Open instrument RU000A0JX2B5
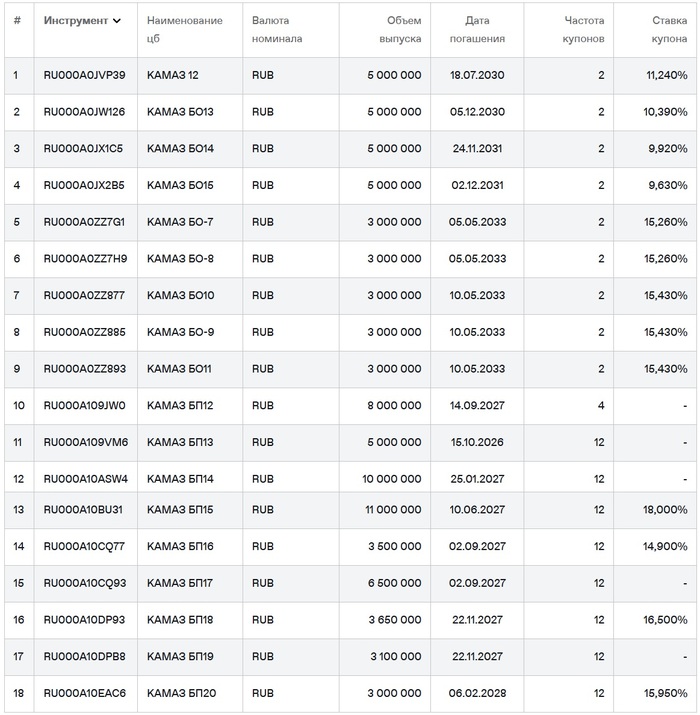This screenshot has height=715, width=700. 84,185
